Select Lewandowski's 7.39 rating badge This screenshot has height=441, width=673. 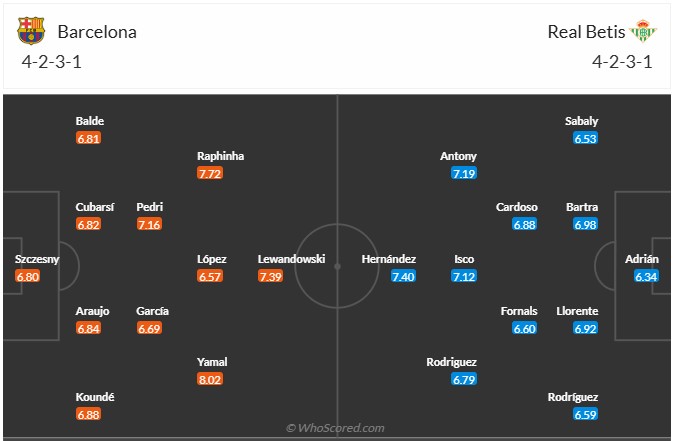point(270,276)
